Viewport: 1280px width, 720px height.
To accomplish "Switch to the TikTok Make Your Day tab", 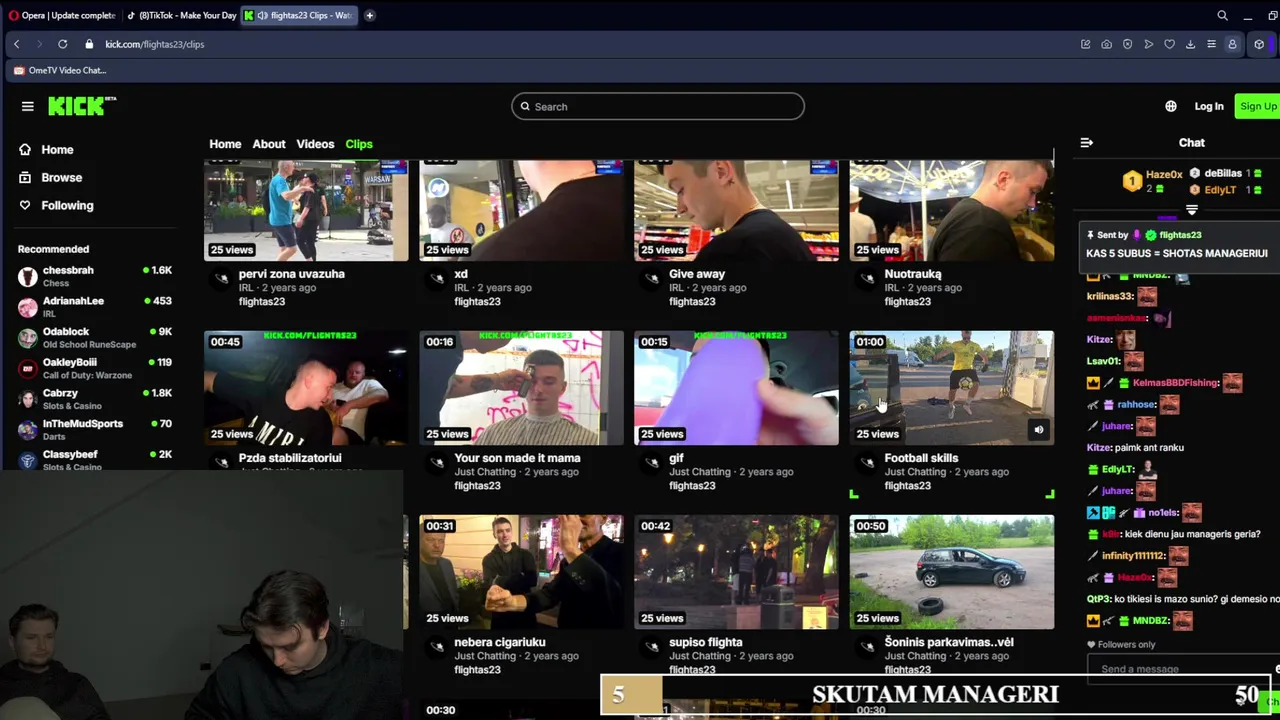I will pyautogui.click(x=181, y=15).
